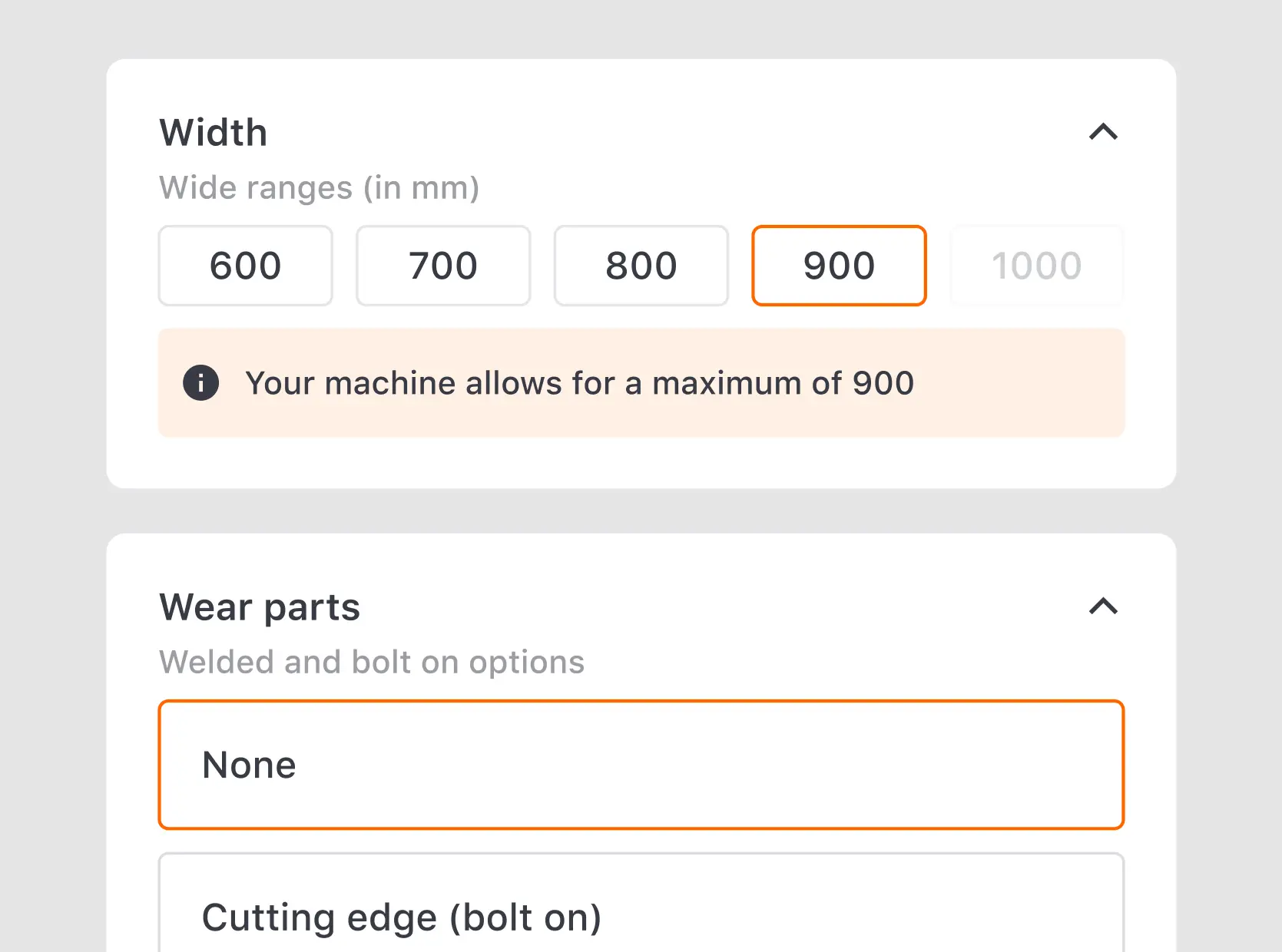Click the machine maximum 900 message text
Viewport: 1282px width, 952px height.
pyautogui.click(x=579, y=382)
